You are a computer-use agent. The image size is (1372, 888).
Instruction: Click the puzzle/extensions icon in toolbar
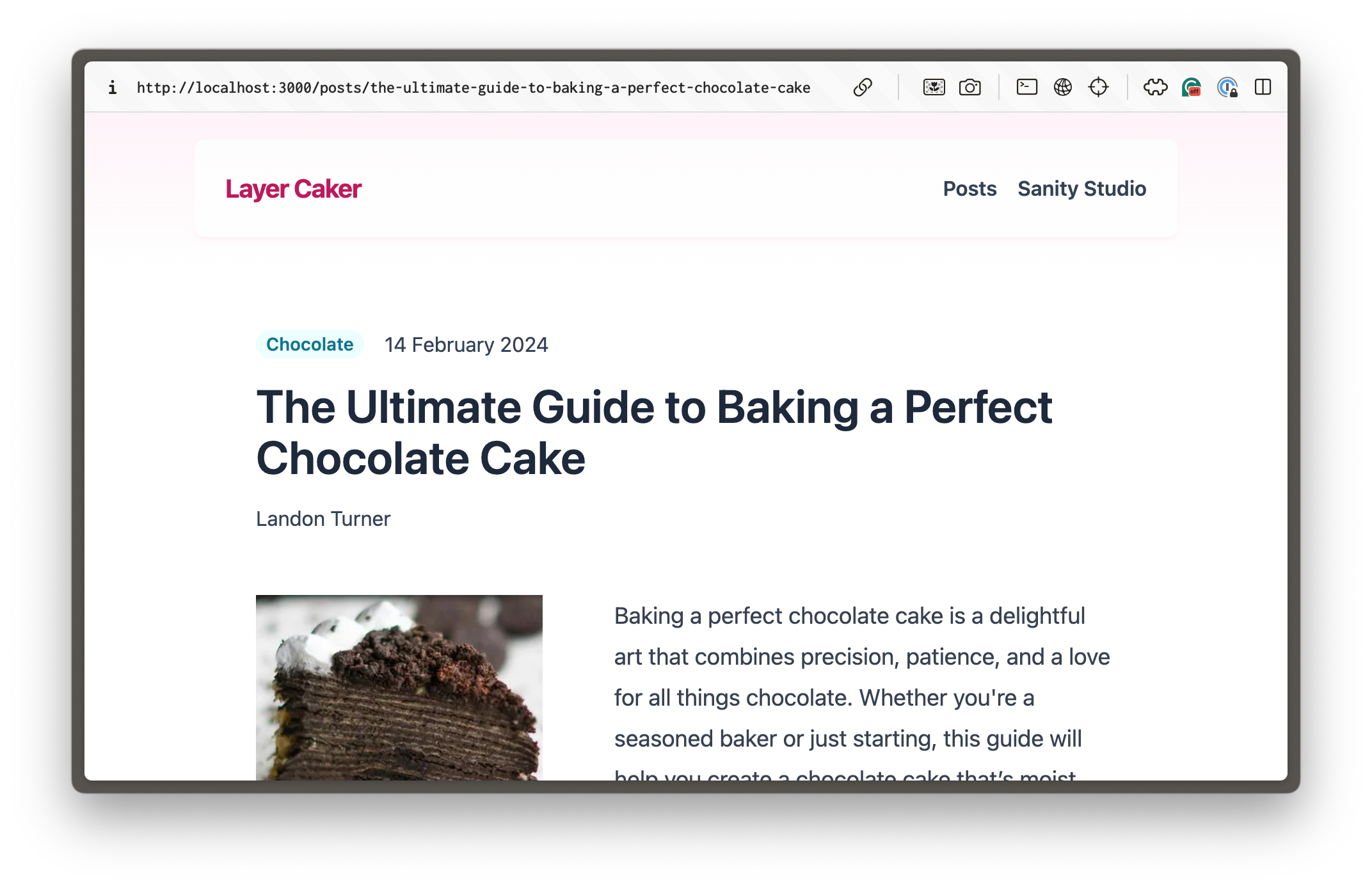click(x=1155, y=88)
